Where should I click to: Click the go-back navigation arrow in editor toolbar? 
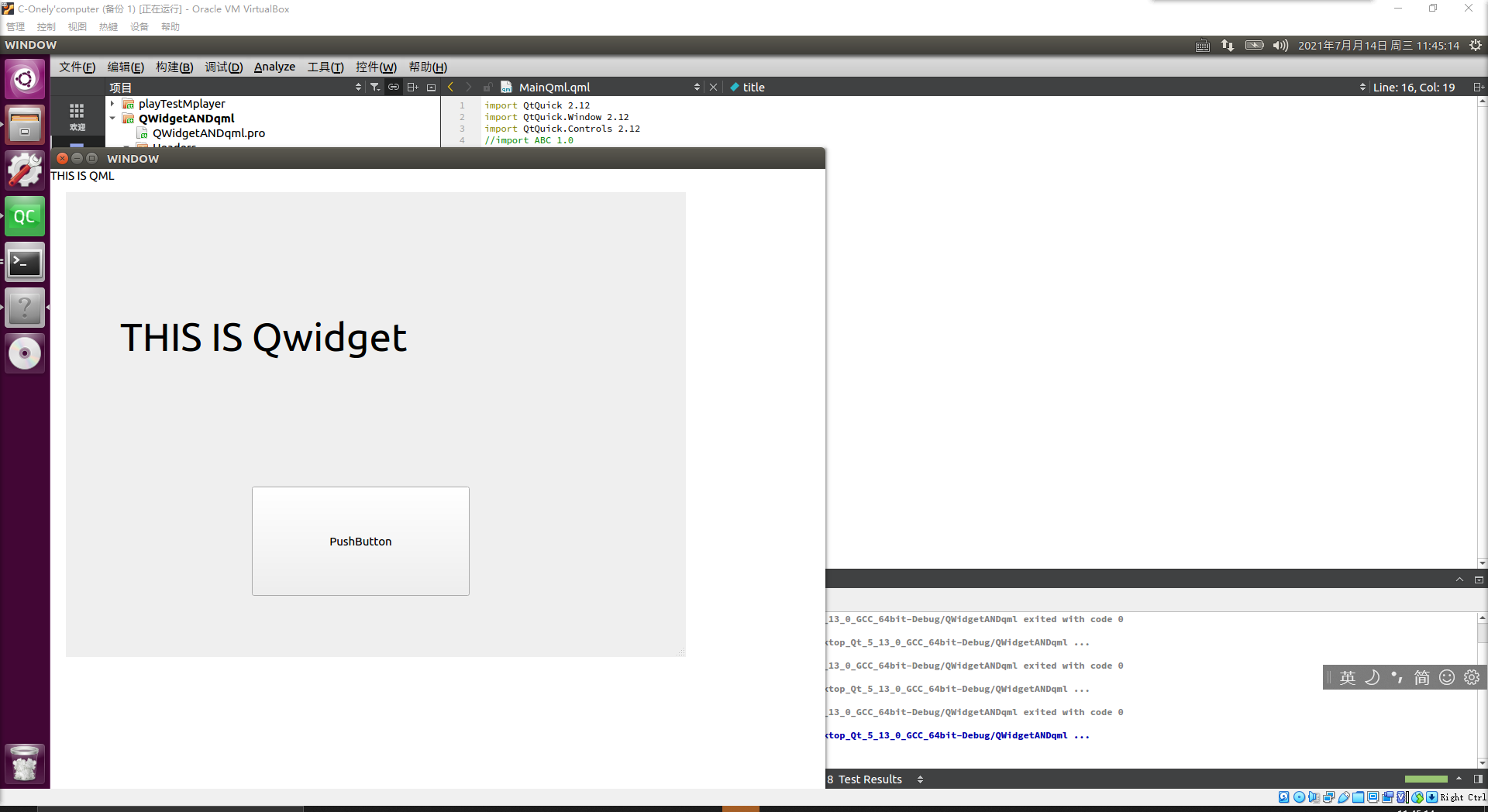(451, 87)
